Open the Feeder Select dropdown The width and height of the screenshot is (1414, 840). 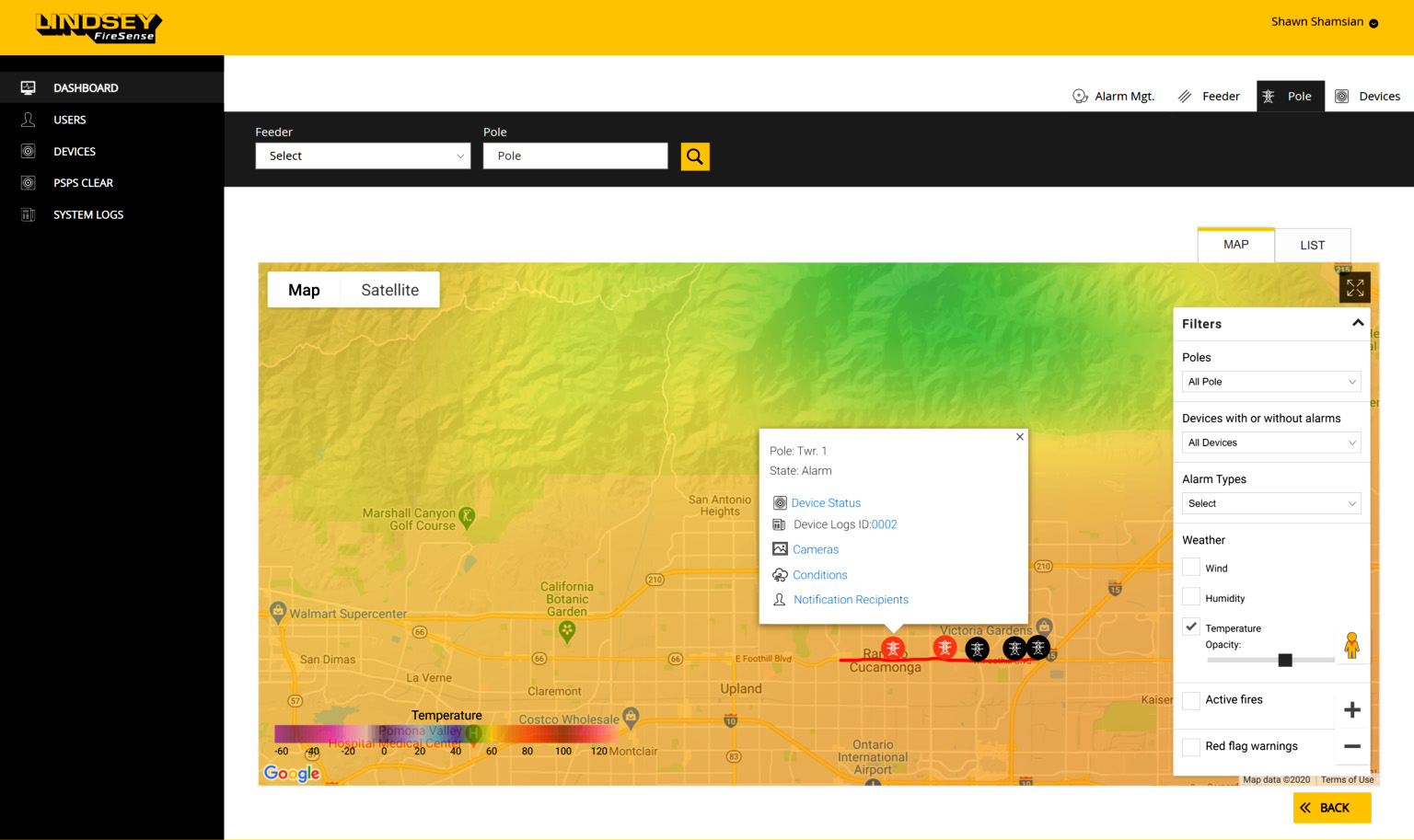click(363, 156)
